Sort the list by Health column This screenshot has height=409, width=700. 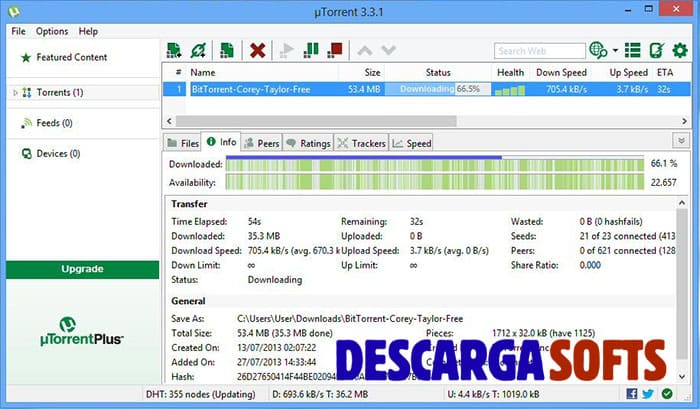click(x=511, y=72)
